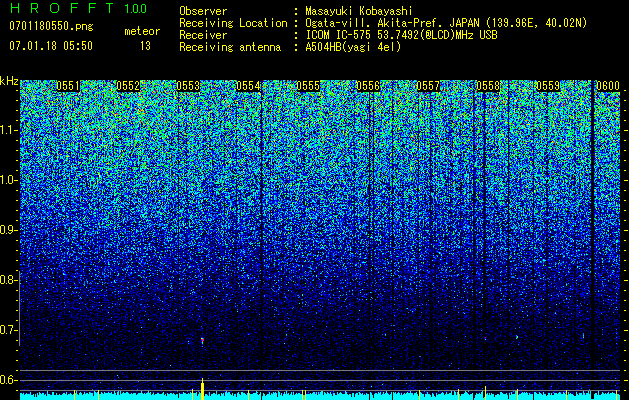Viewport: 629px width, 400px height.
Task: Click the 0.8 kHz frequency label
Action: tap(9, 280)
